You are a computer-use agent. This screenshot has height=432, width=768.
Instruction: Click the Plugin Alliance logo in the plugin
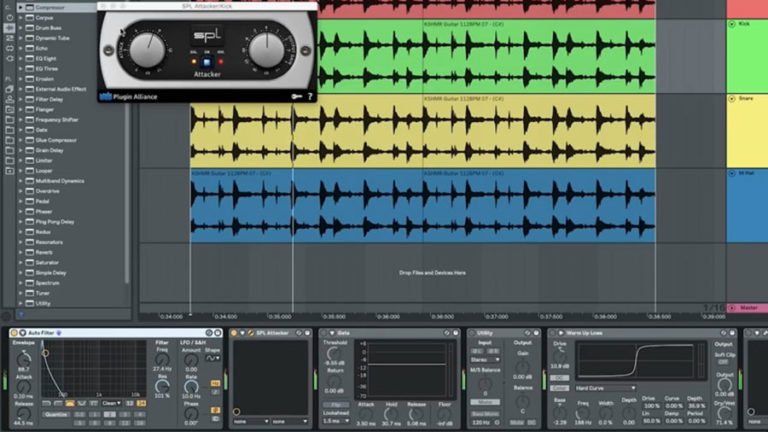(x=128, y=96)
